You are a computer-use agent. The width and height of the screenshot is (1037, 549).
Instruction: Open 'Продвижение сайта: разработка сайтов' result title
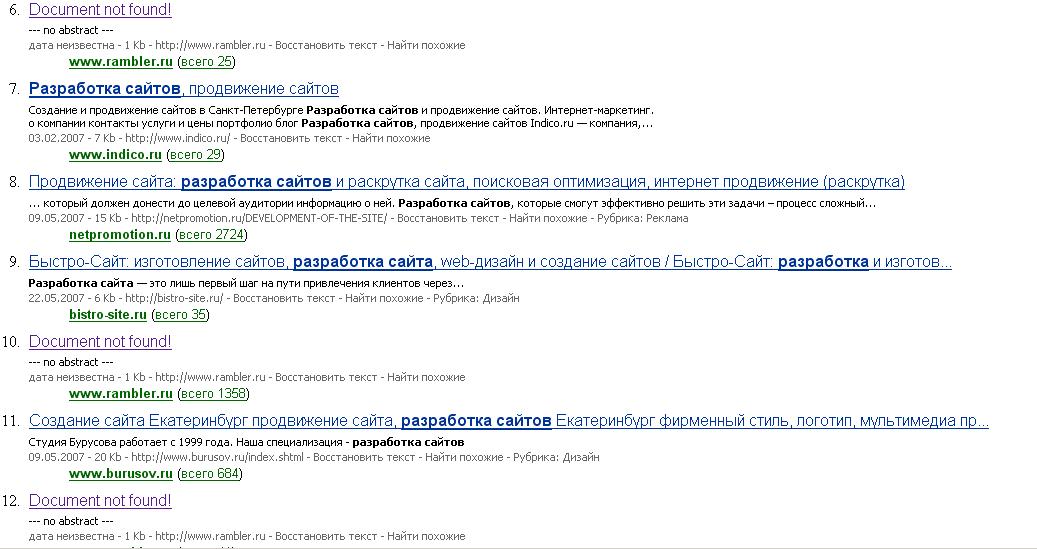(x=467, y=182)
